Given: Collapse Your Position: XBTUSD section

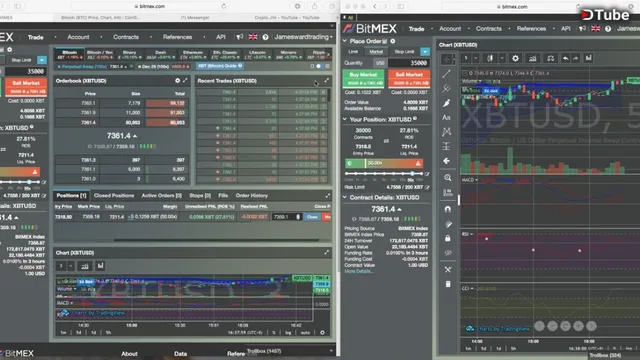Looking at the screenshot, I should tap(344, 119).
